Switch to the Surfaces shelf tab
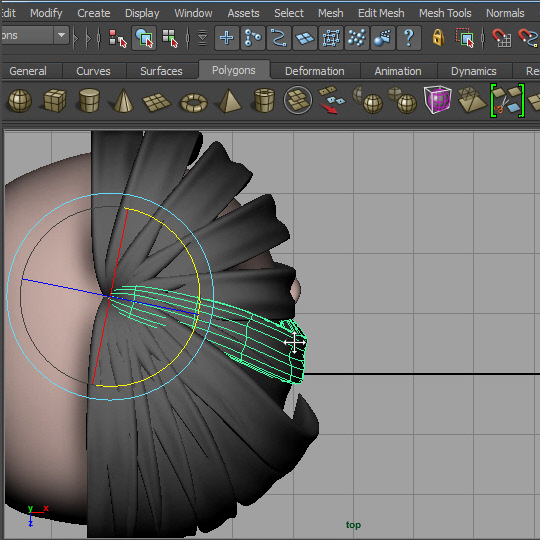 point(161,71)
